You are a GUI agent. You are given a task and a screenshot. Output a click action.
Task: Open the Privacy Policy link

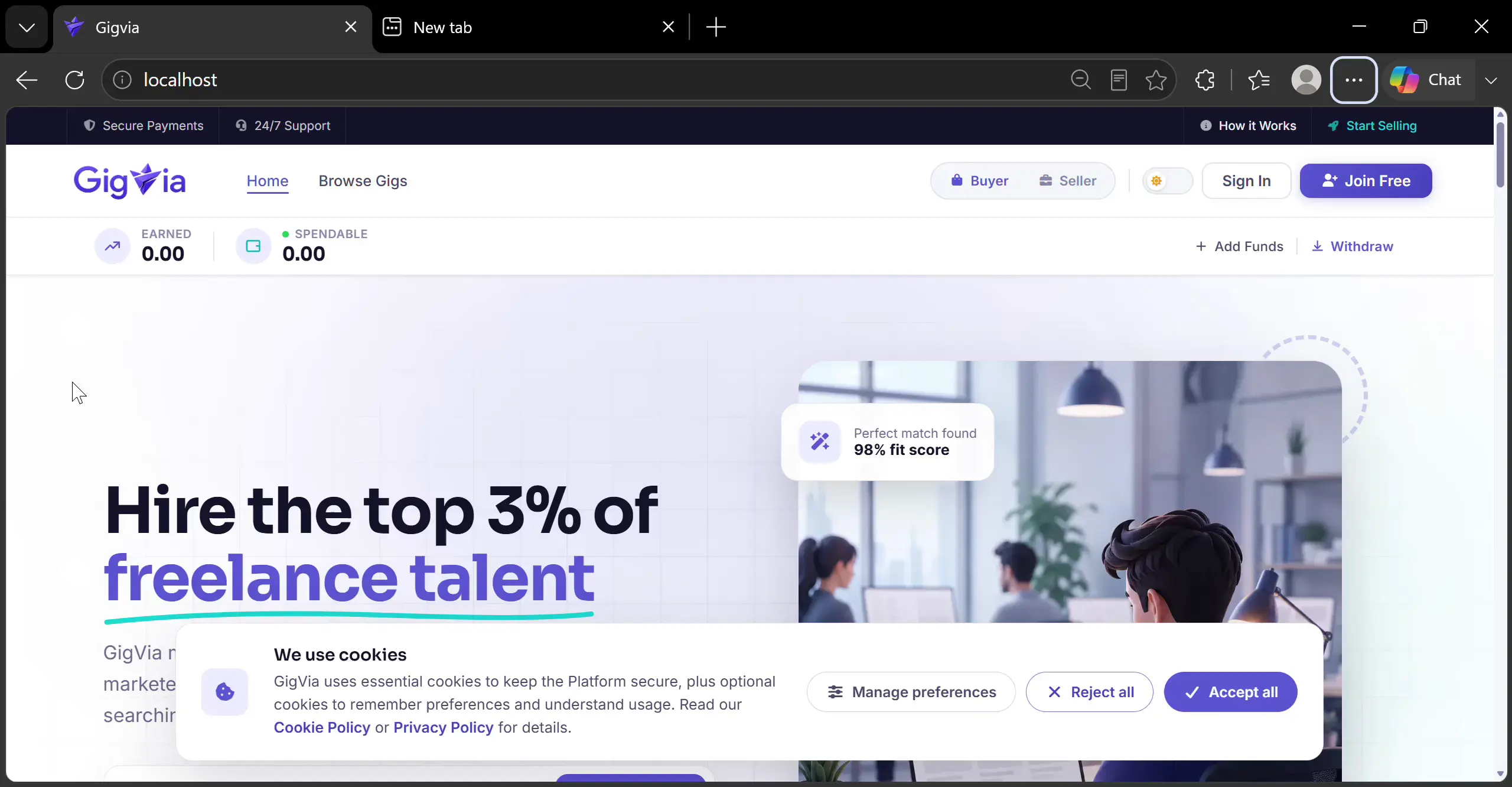point(444,727)
